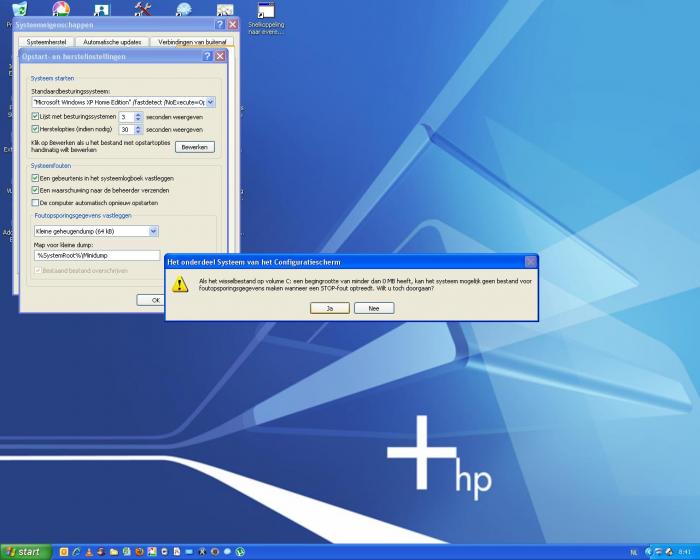Click the system clock in the tray

684,552
